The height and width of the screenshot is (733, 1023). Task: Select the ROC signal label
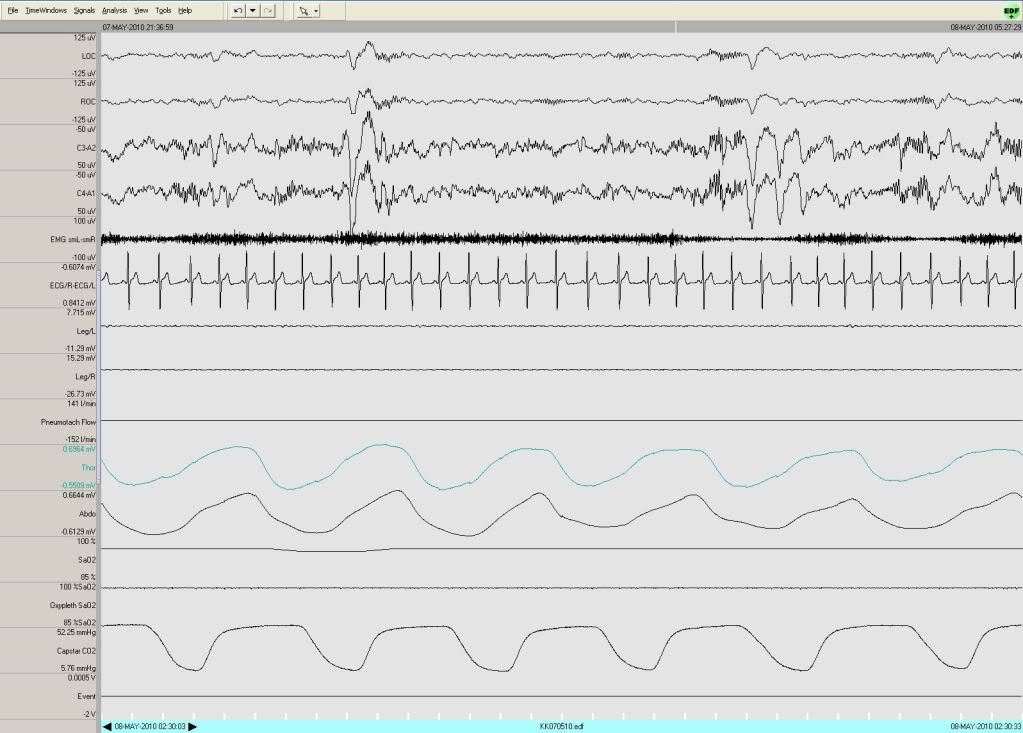point(88,102)
